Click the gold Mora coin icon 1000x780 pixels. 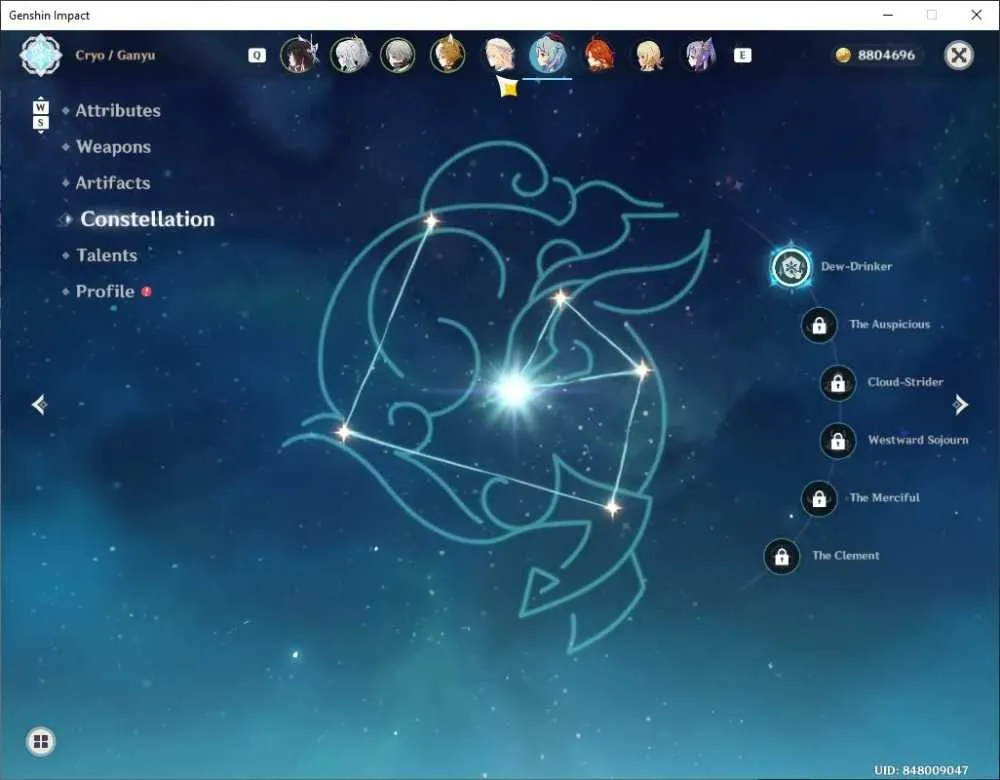click(x=843, y=55)
